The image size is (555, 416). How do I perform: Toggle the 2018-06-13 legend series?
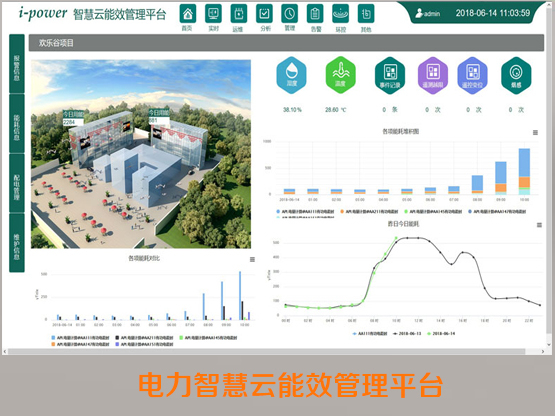pos(407,334)
